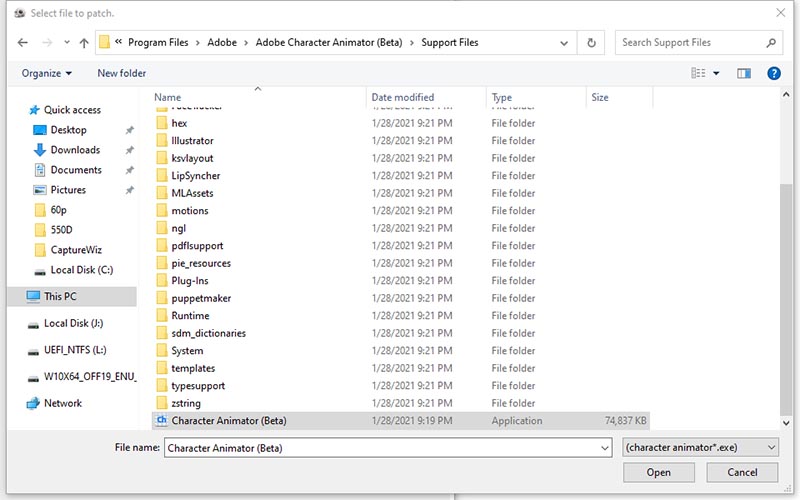Sort by Date modified column
Viewport: 800px width, 500px height.
coord(403,97)
